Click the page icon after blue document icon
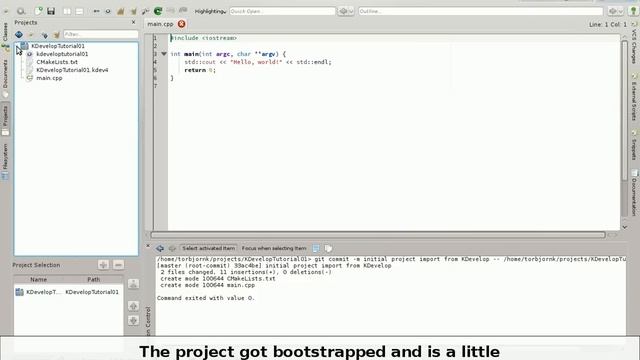Viewport: 640px width, 360px height. [x=328, y=248]
